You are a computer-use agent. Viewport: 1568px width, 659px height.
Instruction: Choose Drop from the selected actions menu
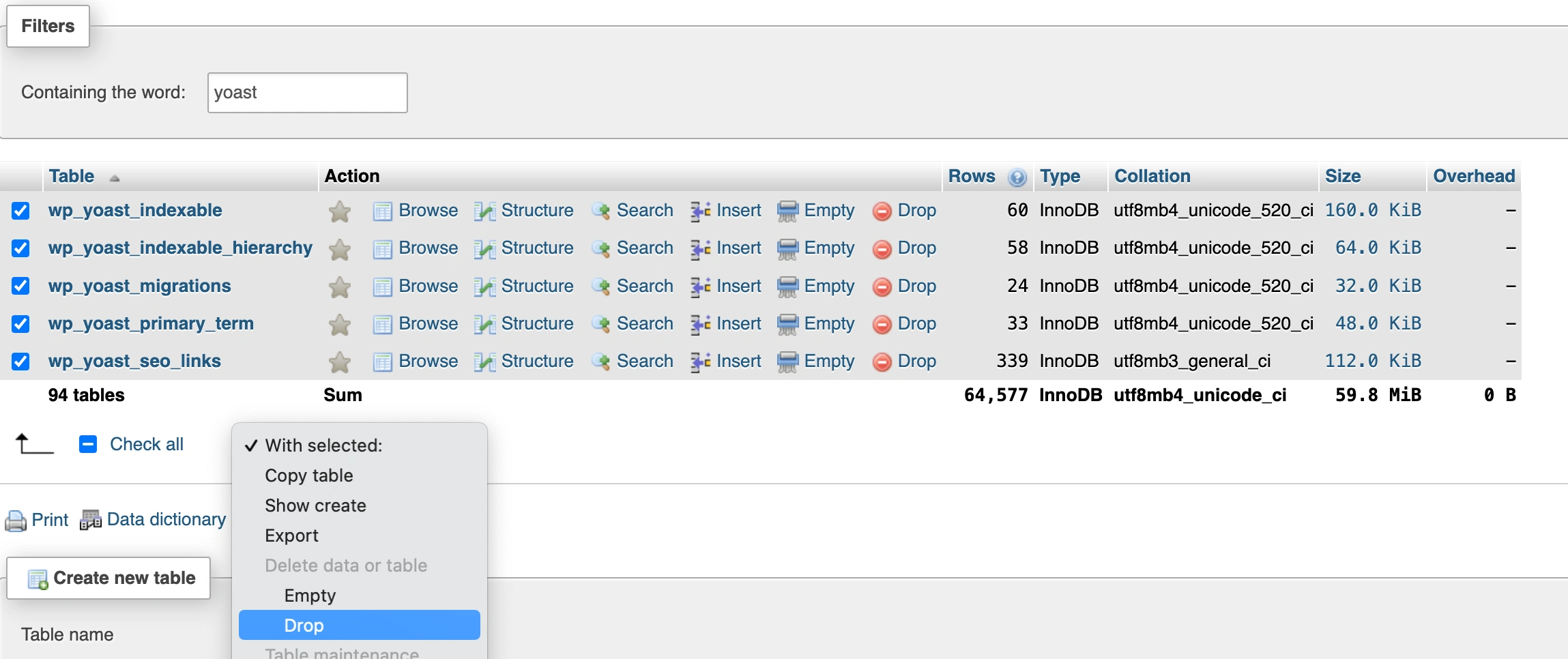tap(305, 625)
